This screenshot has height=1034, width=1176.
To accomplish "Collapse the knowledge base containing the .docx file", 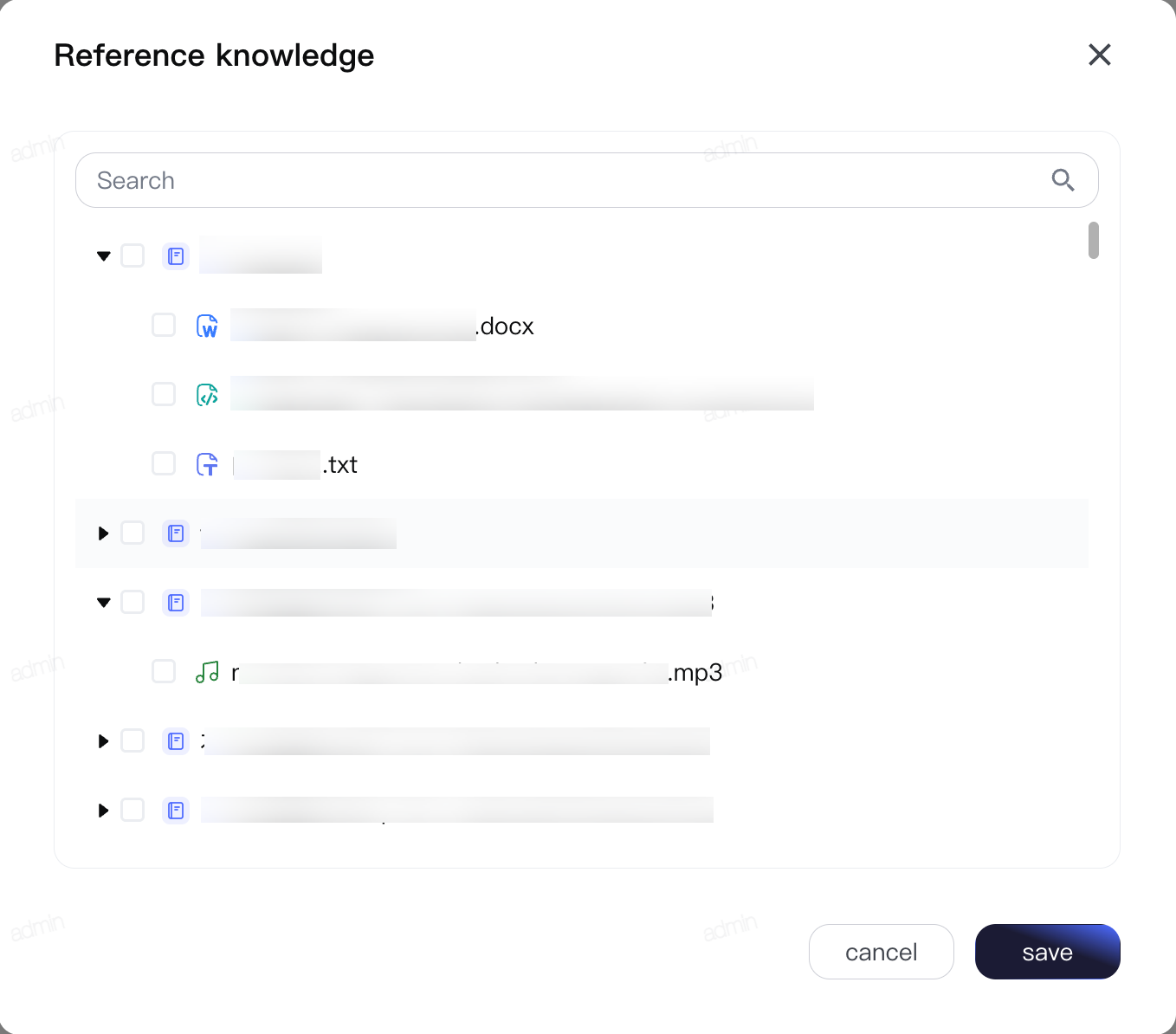I will [x=104, y=256].
